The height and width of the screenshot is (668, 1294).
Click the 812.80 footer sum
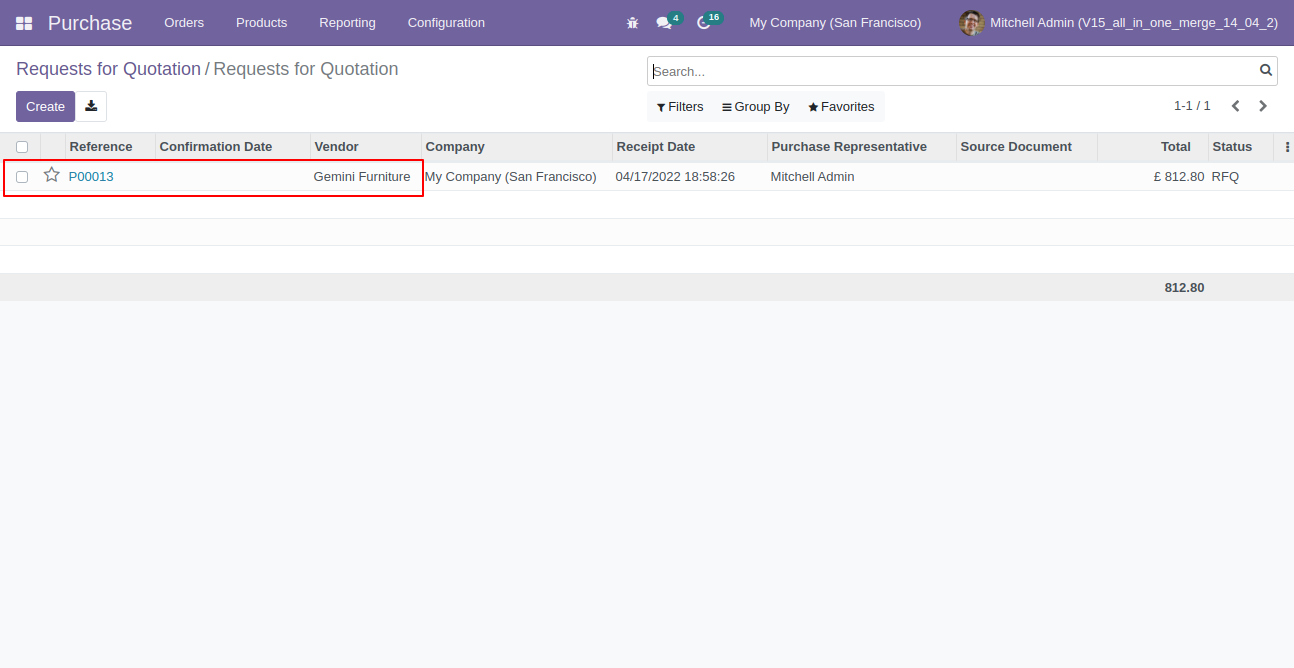[x=1184, y=288]
